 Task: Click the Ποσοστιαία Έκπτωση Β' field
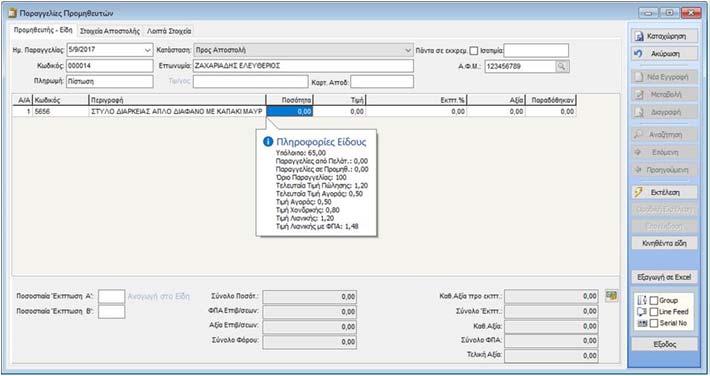111,311
